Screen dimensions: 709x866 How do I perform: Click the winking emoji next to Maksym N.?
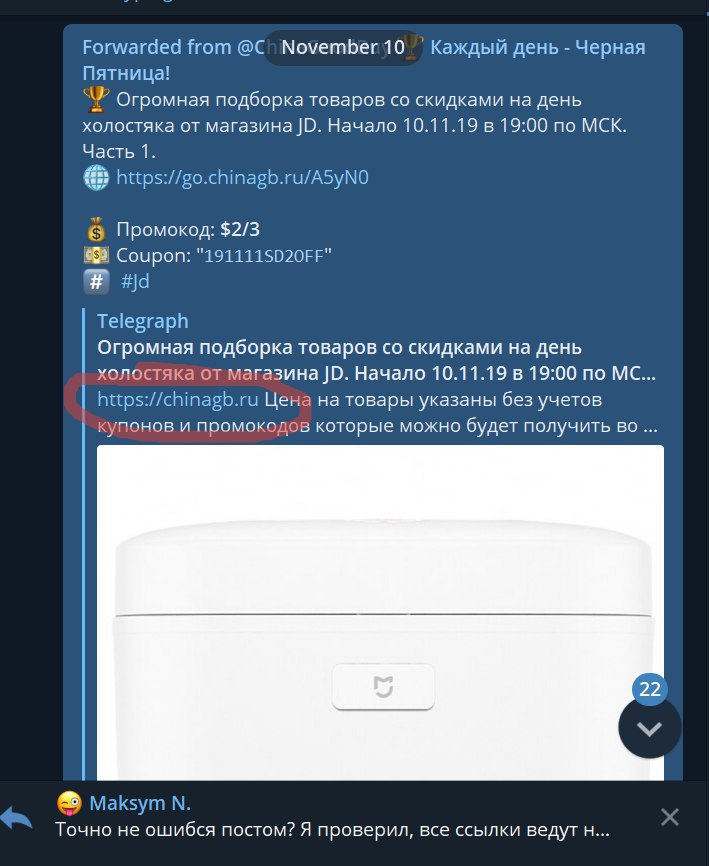tap(69, 803)
